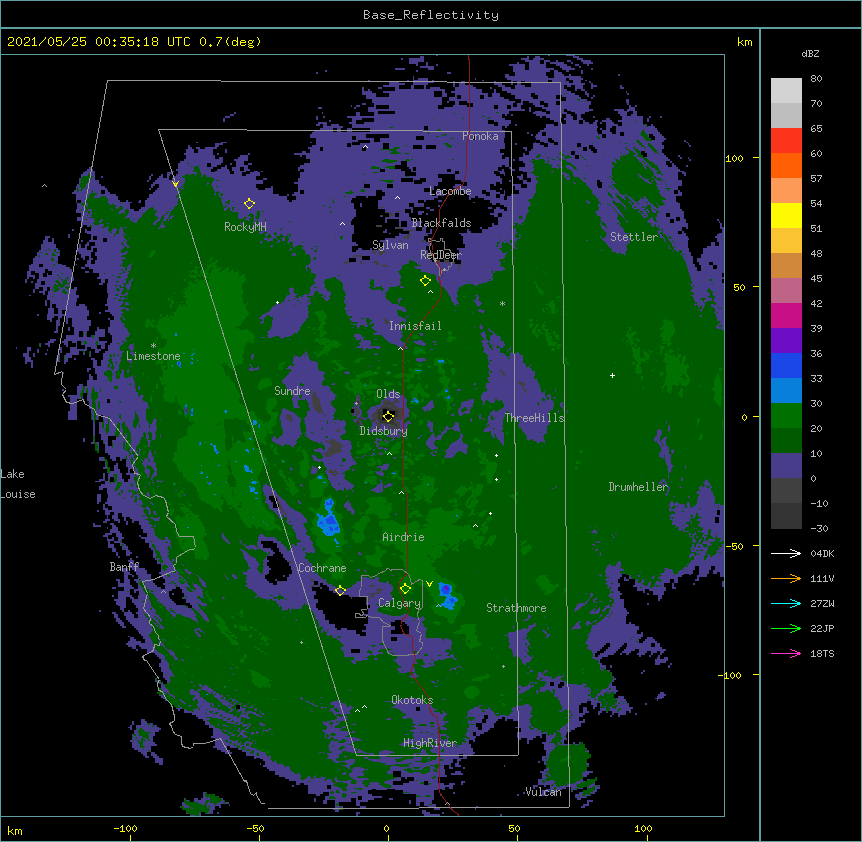Click the blue storm cell northwest of Airdrie

pyautogui.click(x=329, y=519)
